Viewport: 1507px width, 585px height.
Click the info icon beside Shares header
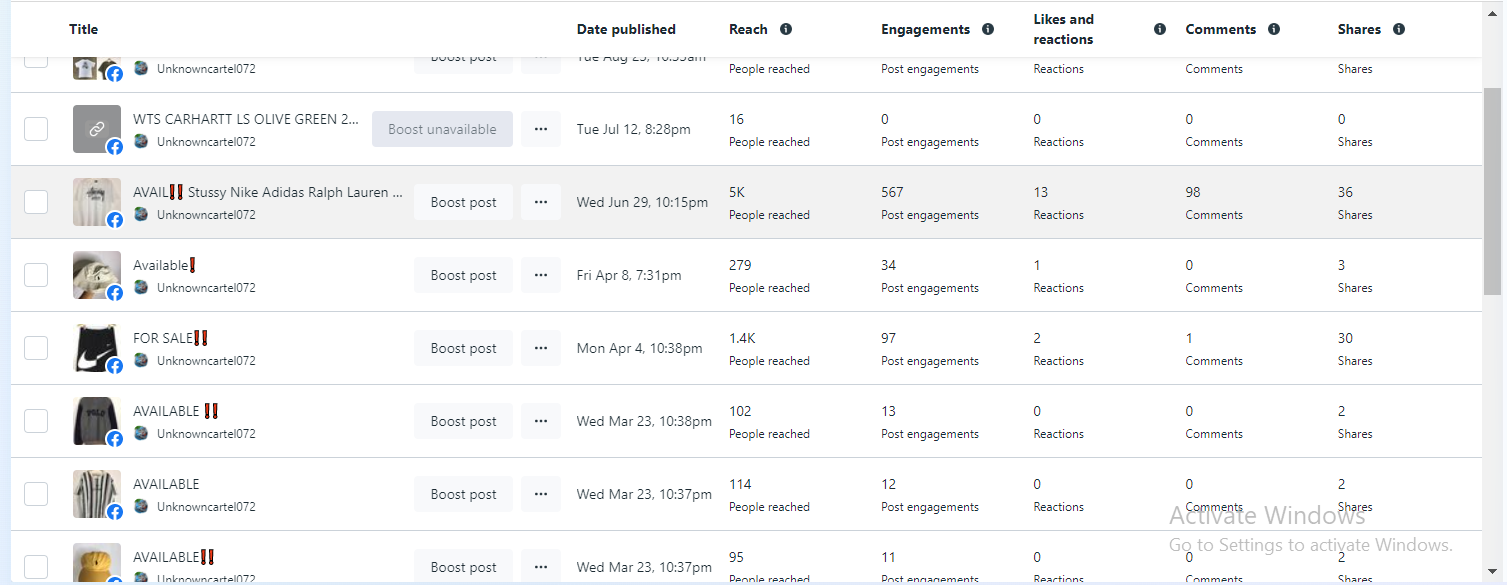[1399, 29]
